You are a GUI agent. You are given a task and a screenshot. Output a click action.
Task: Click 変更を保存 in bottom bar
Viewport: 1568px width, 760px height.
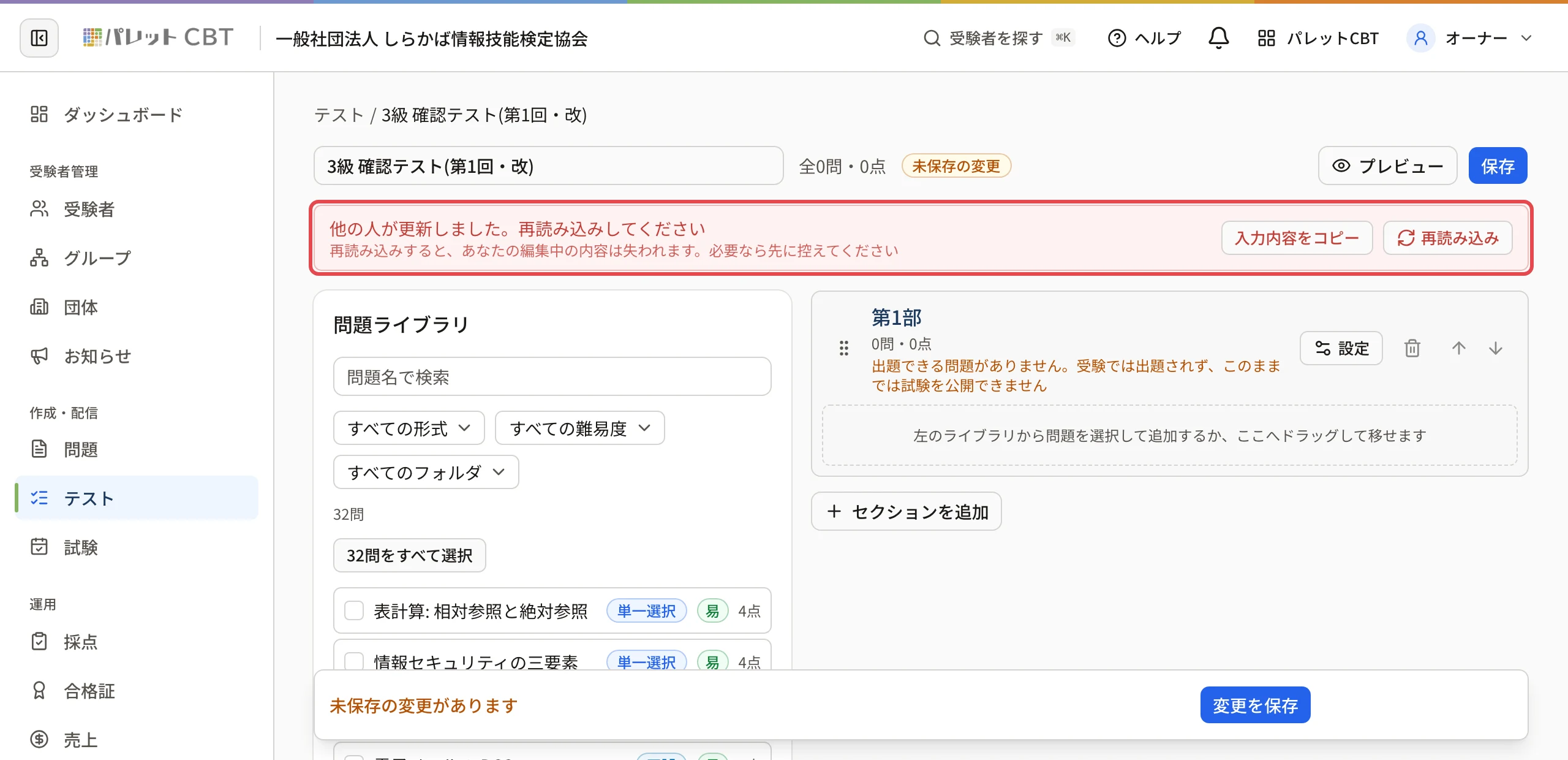[1255, 705]
